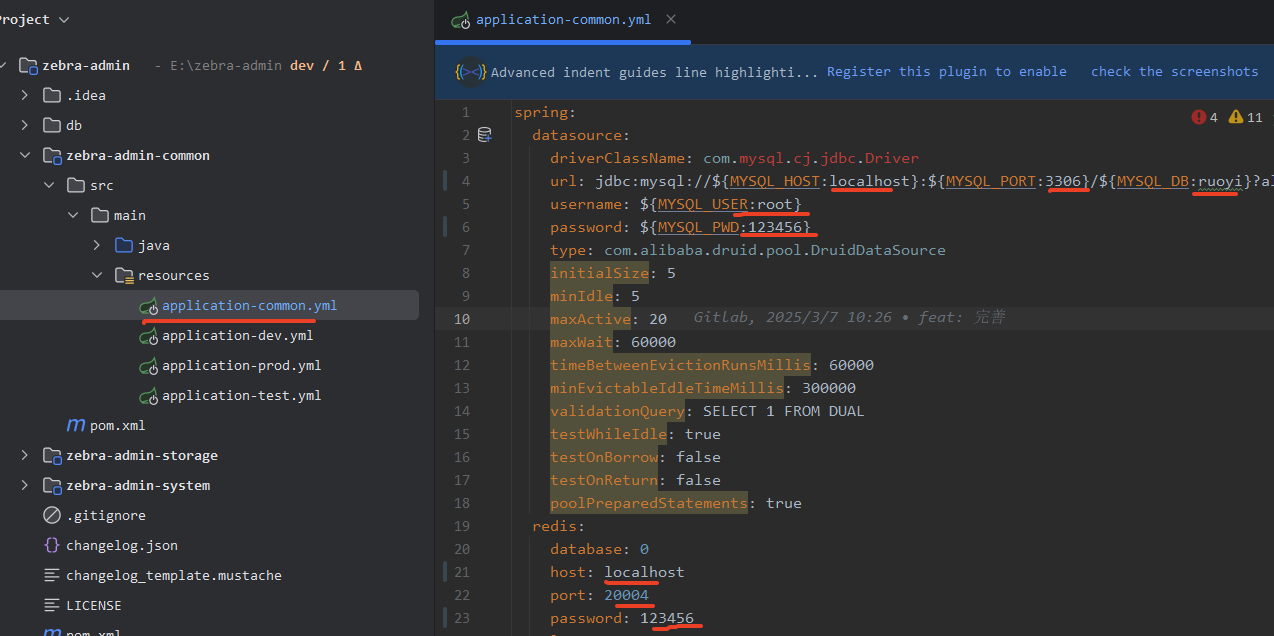Viewport: 1274px width, 636px height.
Task: Expand the zebra-admin-storage module
Action: [x=25, y=455]
